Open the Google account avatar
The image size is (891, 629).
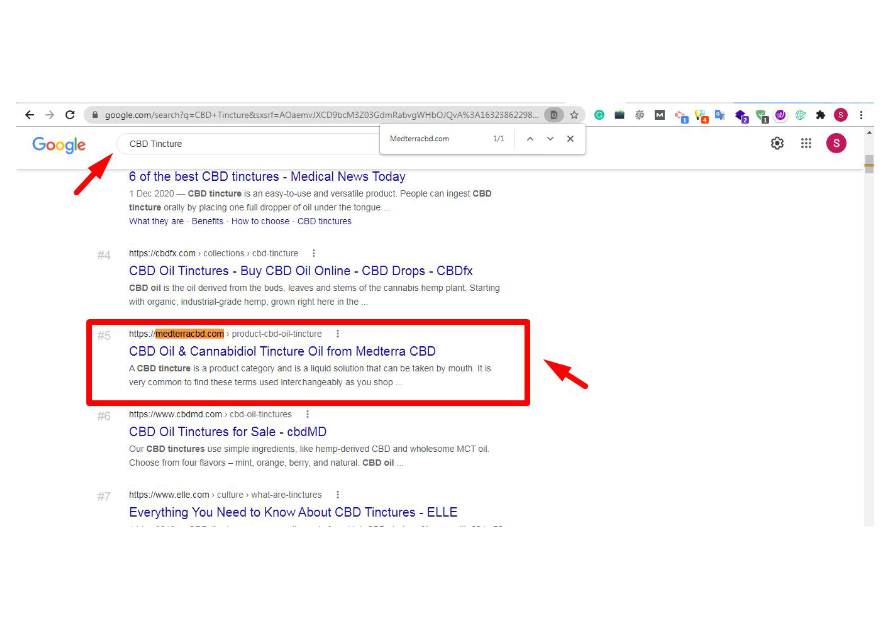coord(836,143)
